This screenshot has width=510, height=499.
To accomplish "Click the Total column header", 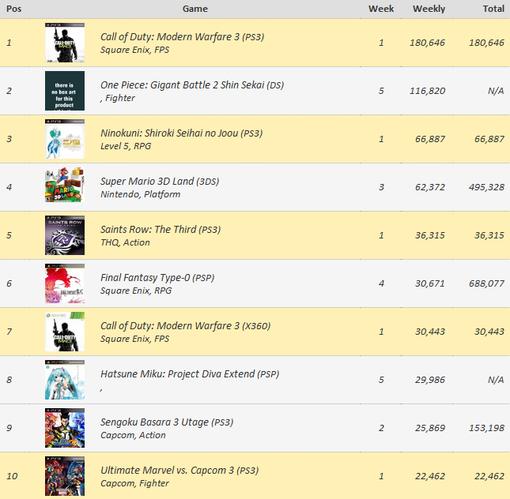I will tap(493, 9).
